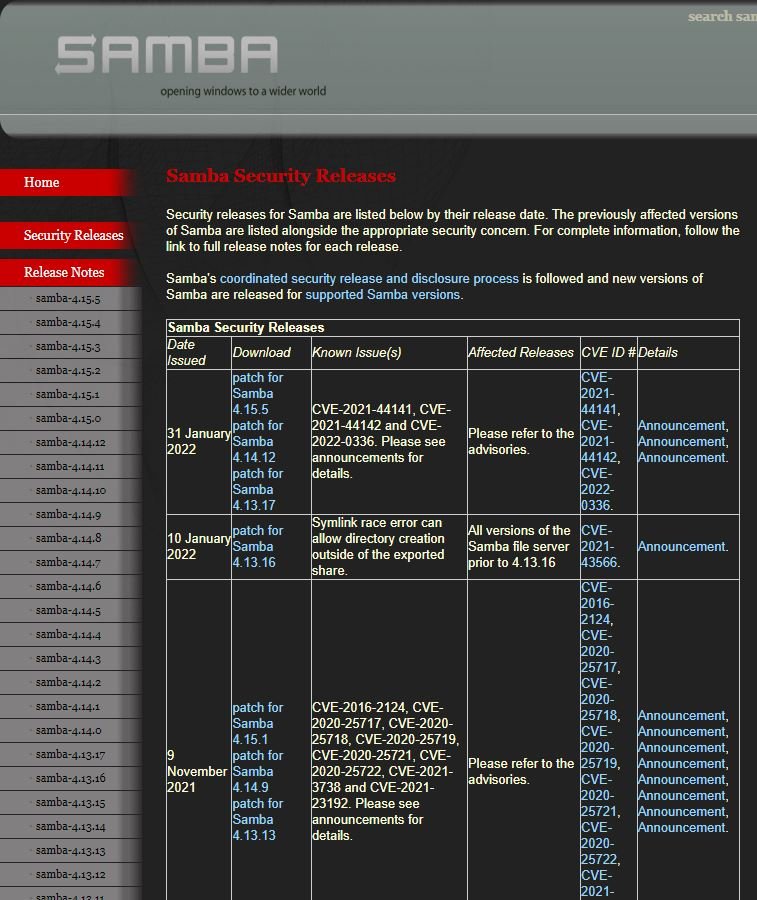The image size is (757, 900).
Task: Select samba-4.15.2 in sidebar
Action: click(68, 371)
